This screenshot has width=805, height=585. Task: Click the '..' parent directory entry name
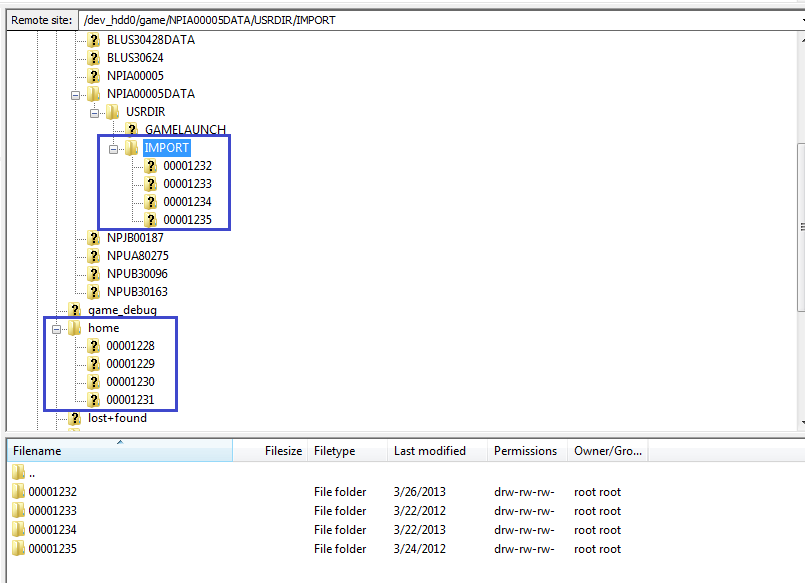pos(32,474)
